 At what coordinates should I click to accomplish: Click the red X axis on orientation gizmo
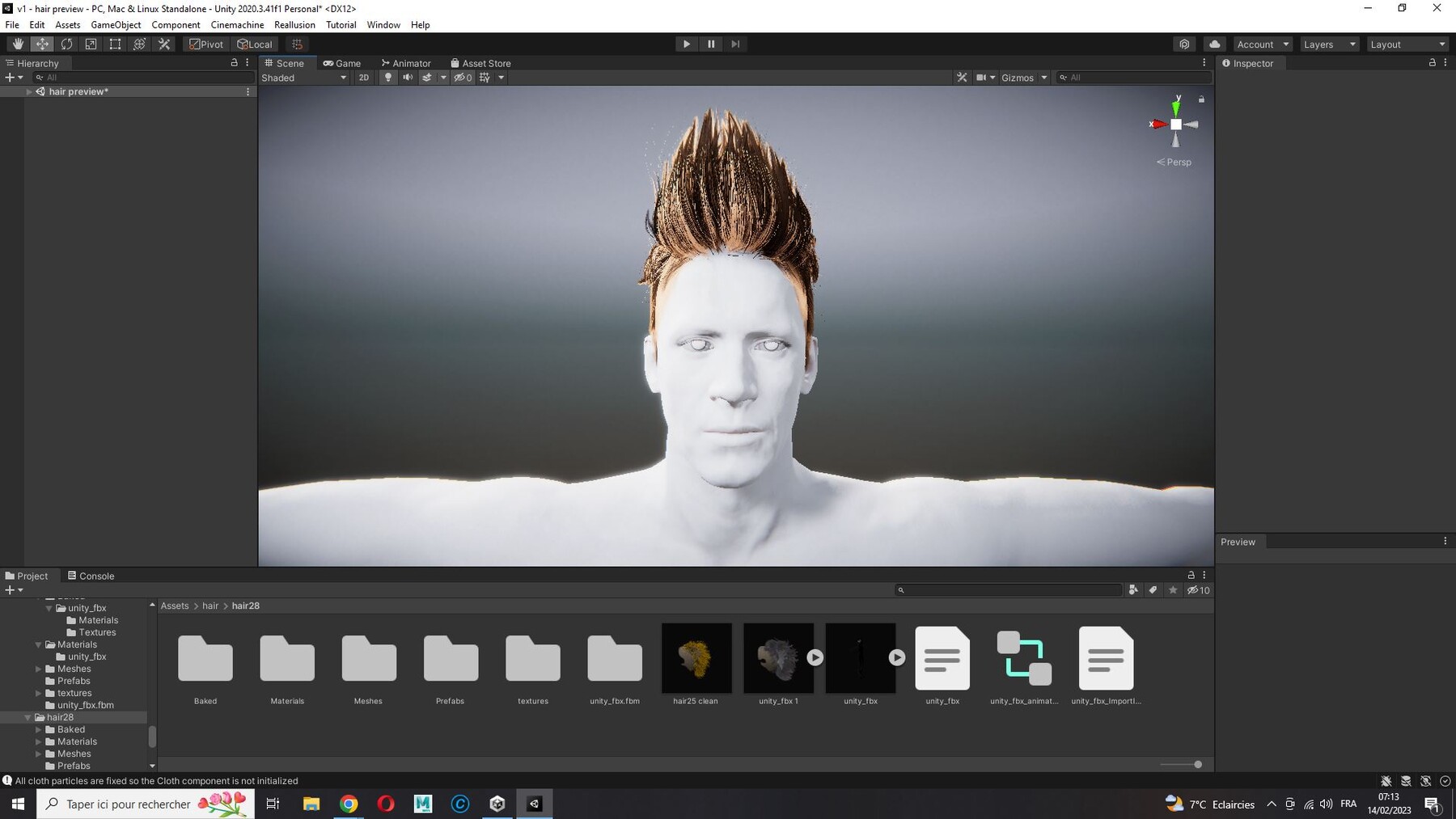pyautogui.click(x=1158, y=124)
